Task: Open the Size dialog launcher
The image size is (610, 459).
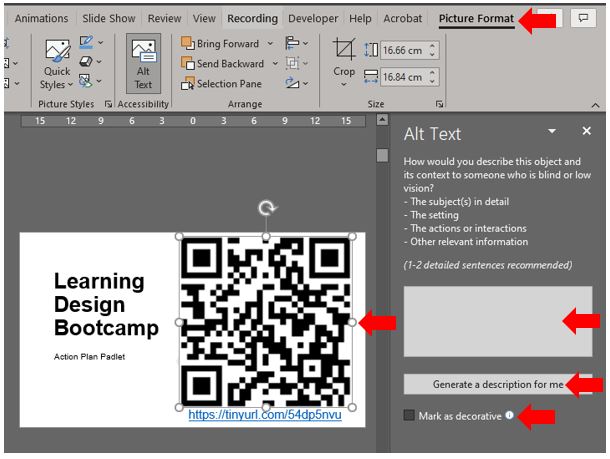Action: pyautogui.click(x=439, y=104)
